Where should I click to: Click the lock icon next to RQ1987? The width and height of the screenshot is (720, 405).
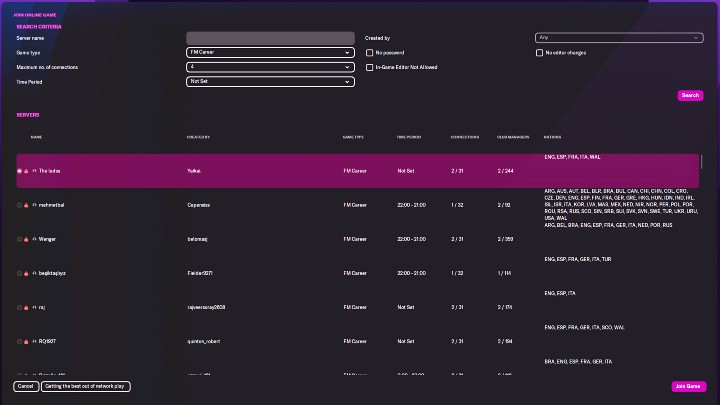tap(26, 341)
